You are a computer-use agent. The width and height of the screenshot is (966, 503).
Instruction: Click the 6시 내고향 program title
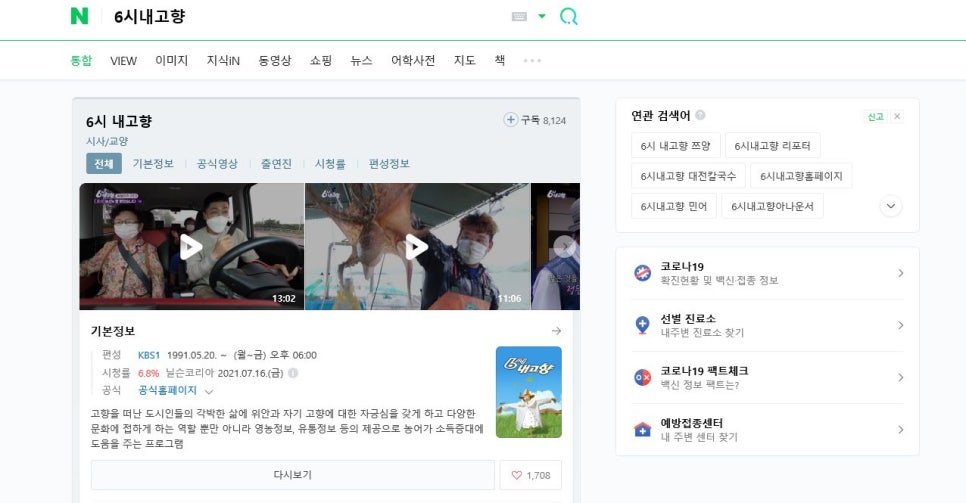click(119, 121)
